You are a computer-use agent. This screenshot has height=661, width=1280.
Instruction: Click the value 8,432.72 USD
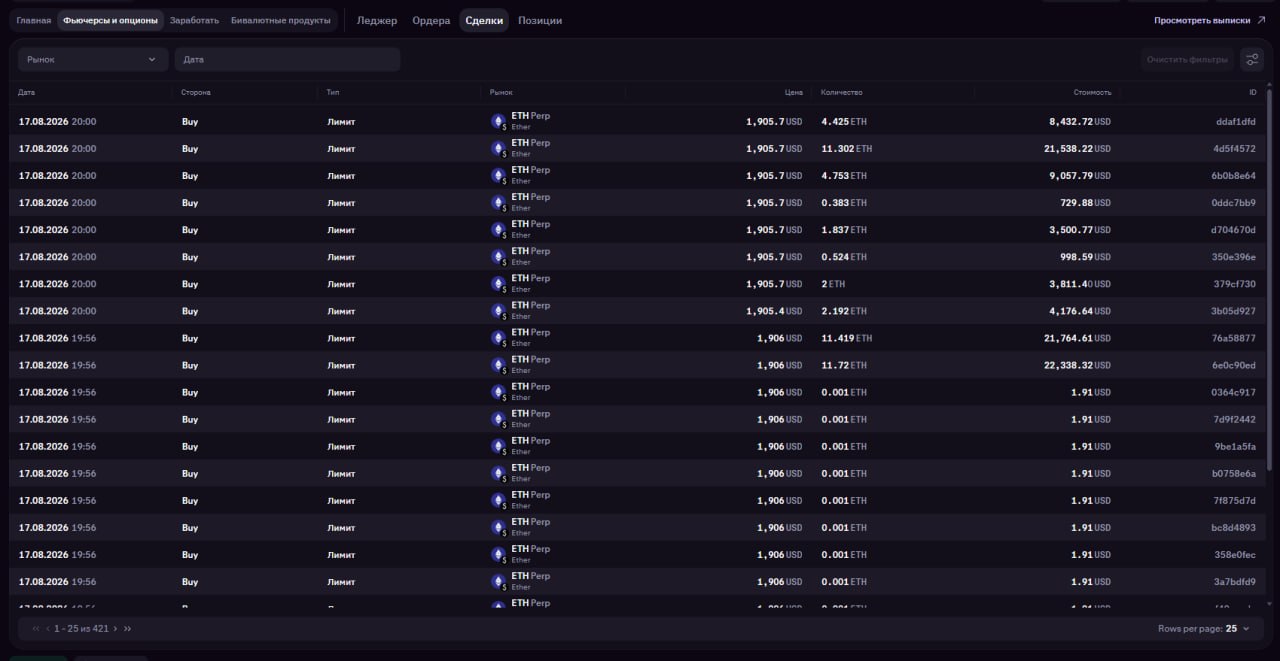click(x=1080, y=122)
